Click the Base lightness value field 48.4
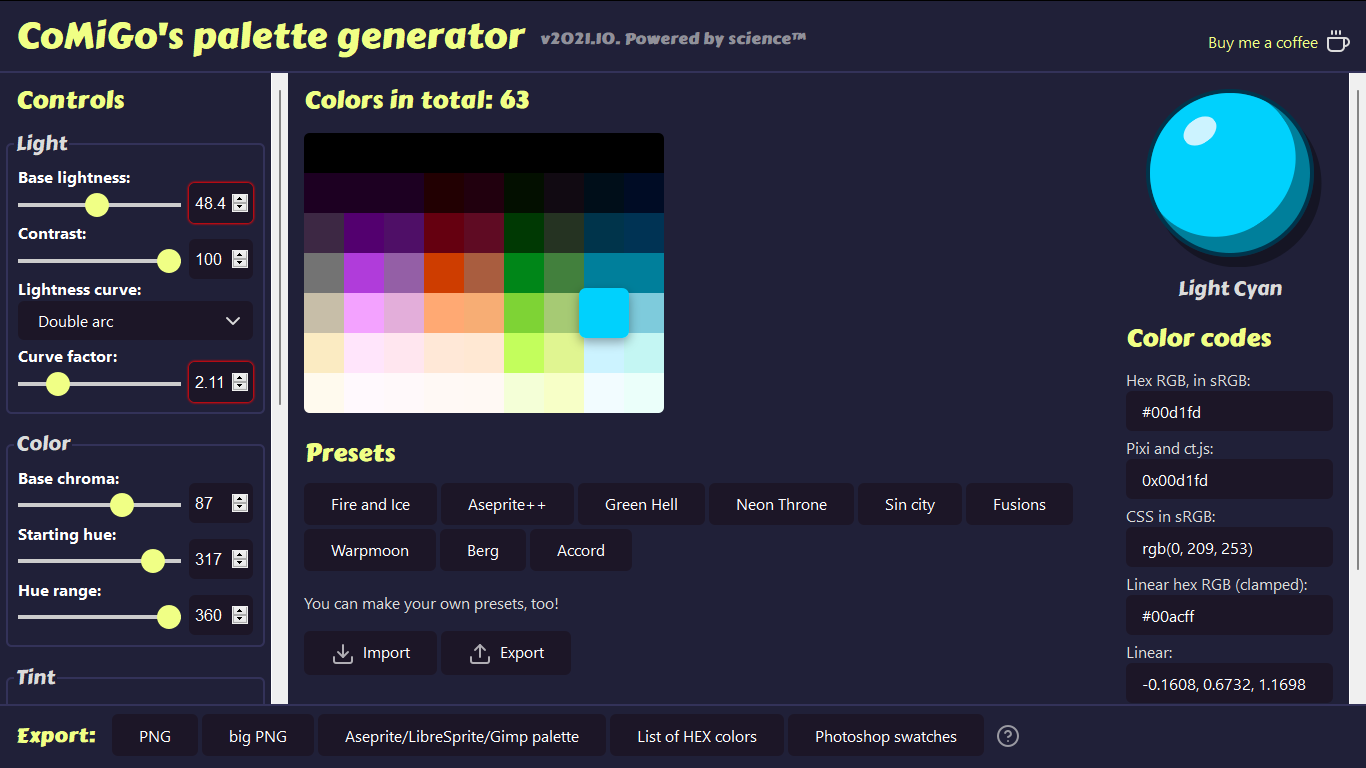Image resolution: width=1366 pixels, height=768 pixels. click(221, 203)
